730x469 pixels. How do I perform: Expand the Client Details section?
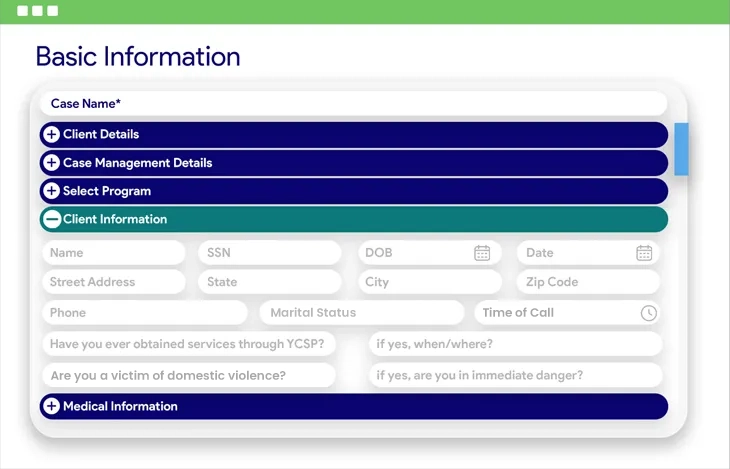pyautogui.click(x=350, y=134)
